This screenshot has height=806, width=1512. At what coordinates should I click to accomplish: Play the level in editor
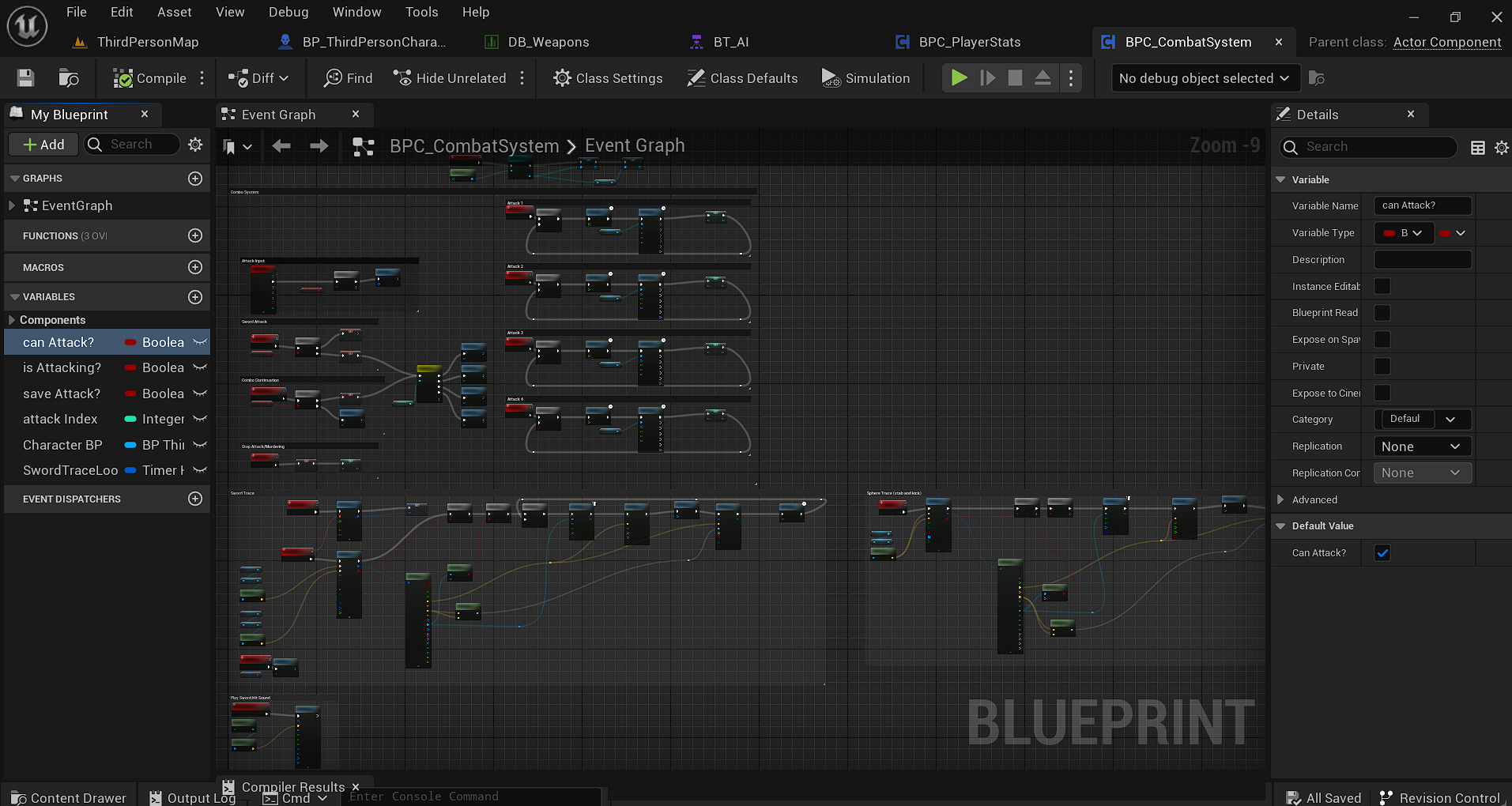click(x=959, y=78)
